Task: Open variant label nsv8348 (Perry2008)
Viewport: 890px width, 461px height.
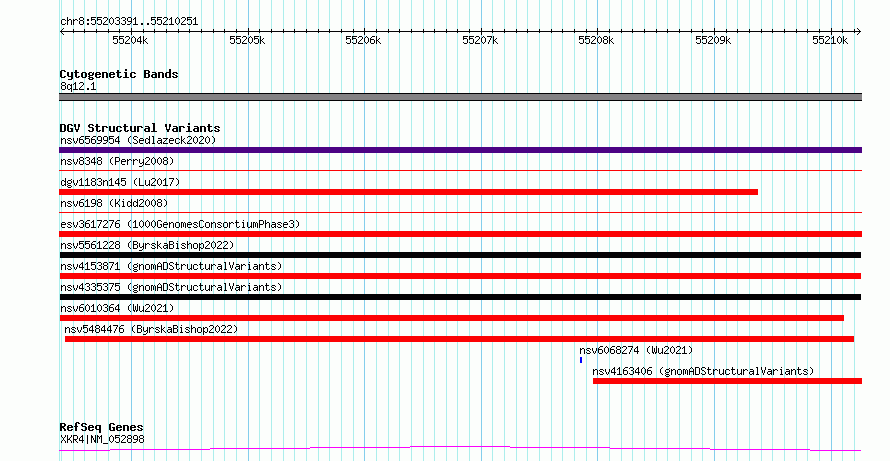Action: tap(117, 161)
